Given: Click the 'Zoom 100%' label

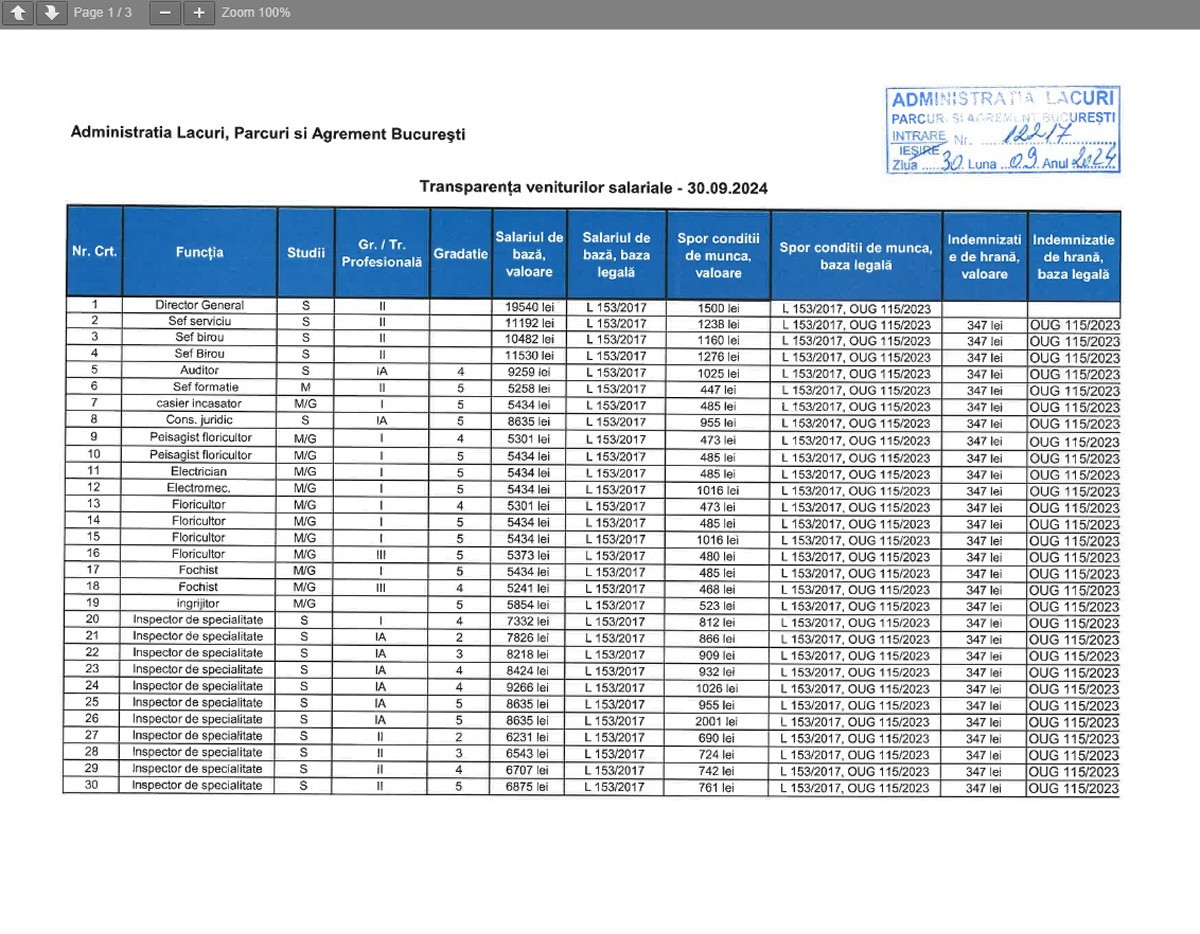Looking at the screenshot, I should (256, 13).
